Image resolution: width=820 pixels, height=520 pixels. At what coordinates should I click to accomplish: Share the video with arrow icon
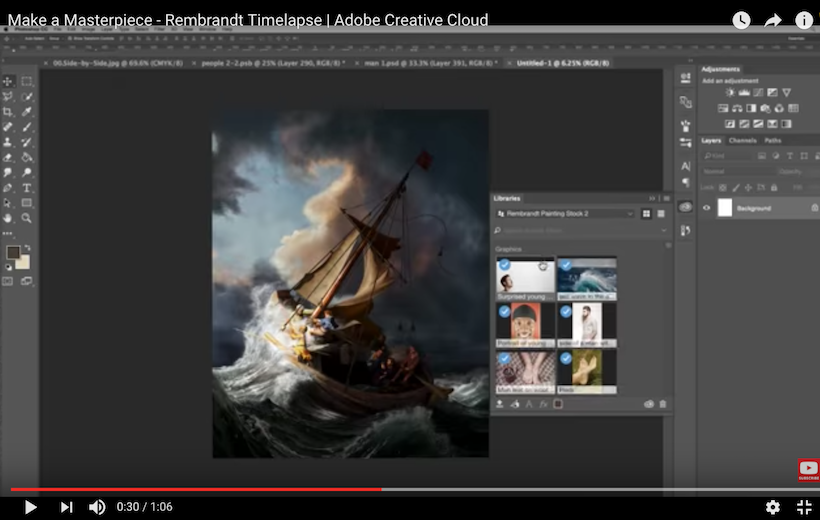click(772, 20)
